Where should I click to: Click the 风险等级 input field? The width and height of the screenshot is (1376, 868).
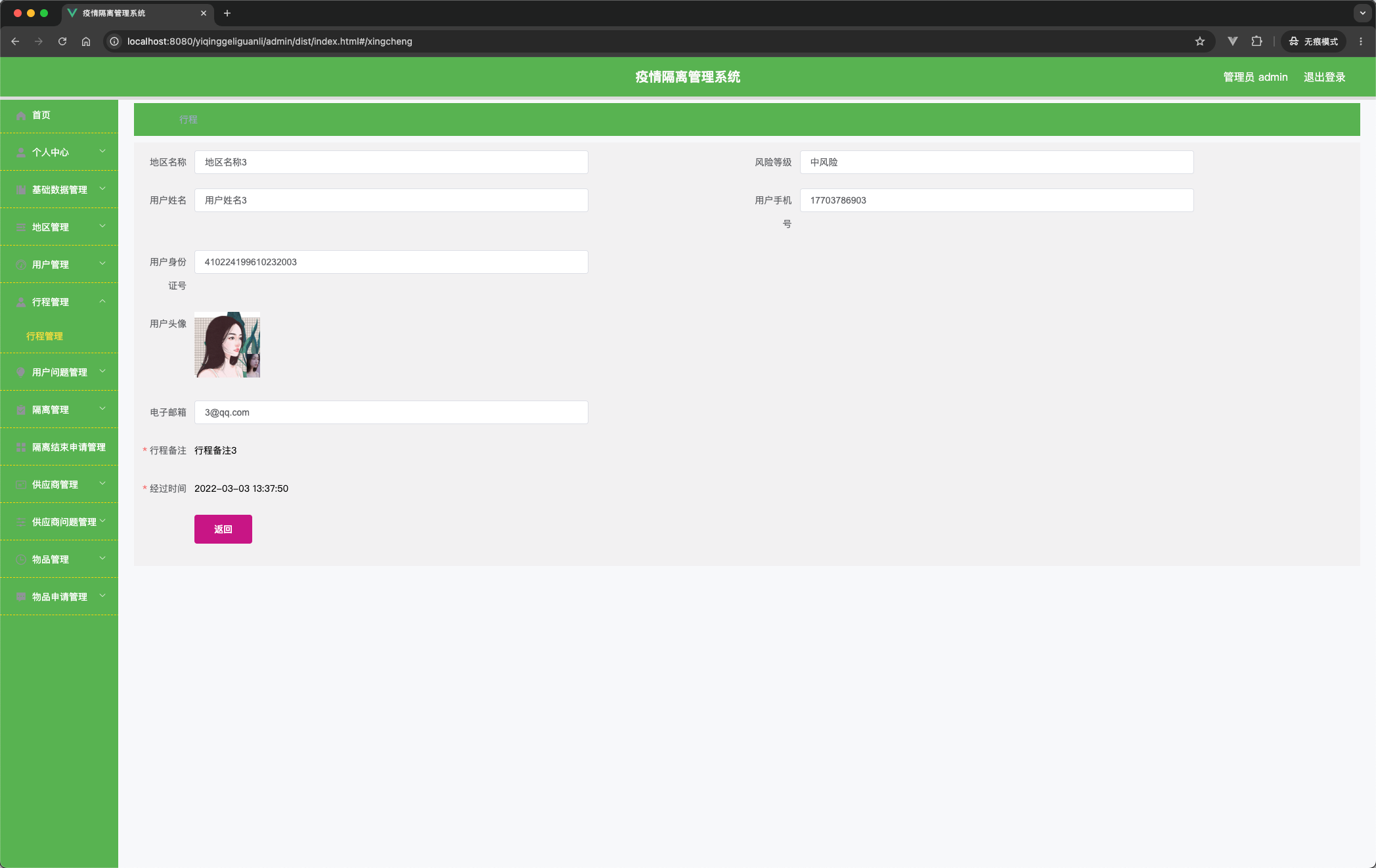pyautogui.click(x=996, y=163)
